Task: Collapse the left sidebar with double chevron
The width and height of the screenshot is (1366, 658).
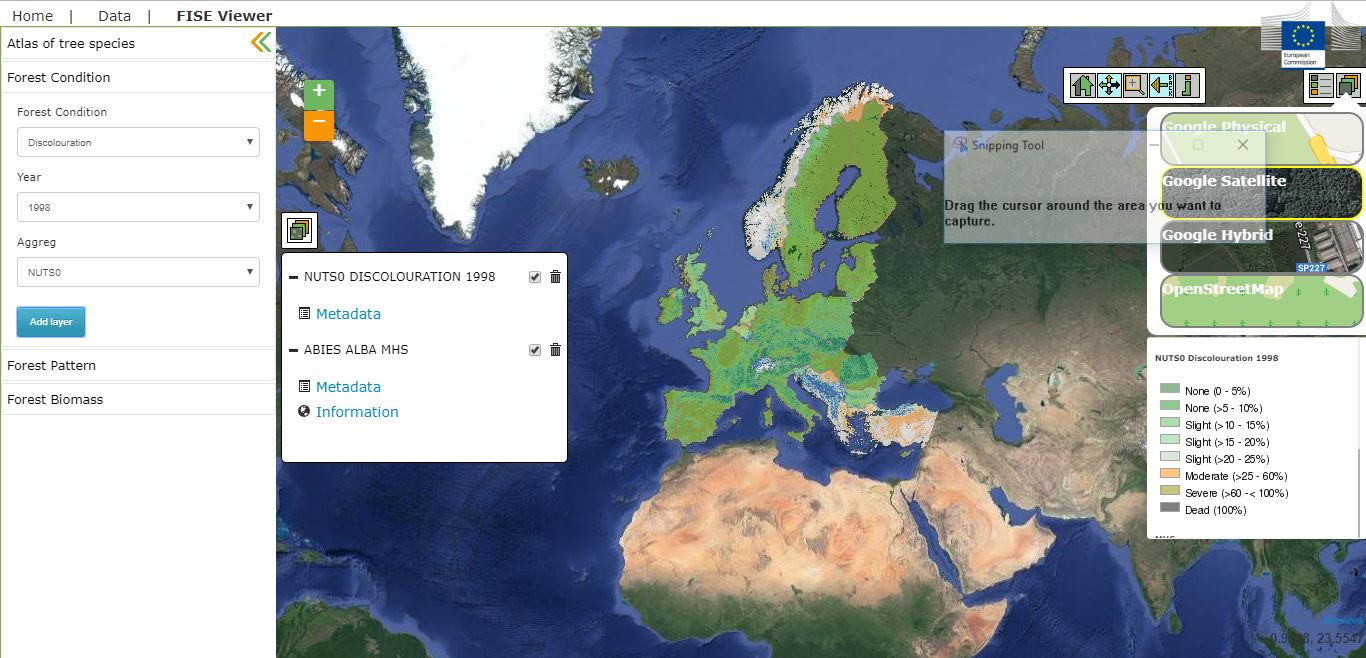Action: 261,42
